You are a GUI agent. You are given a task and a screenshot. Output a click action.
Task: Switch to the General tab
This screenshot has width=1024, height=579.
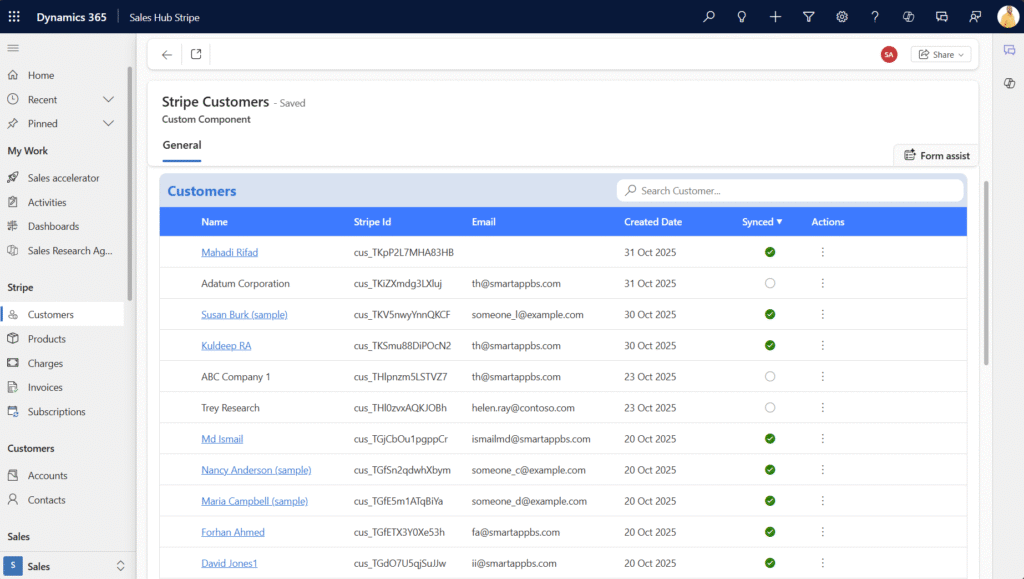(182, 146)
